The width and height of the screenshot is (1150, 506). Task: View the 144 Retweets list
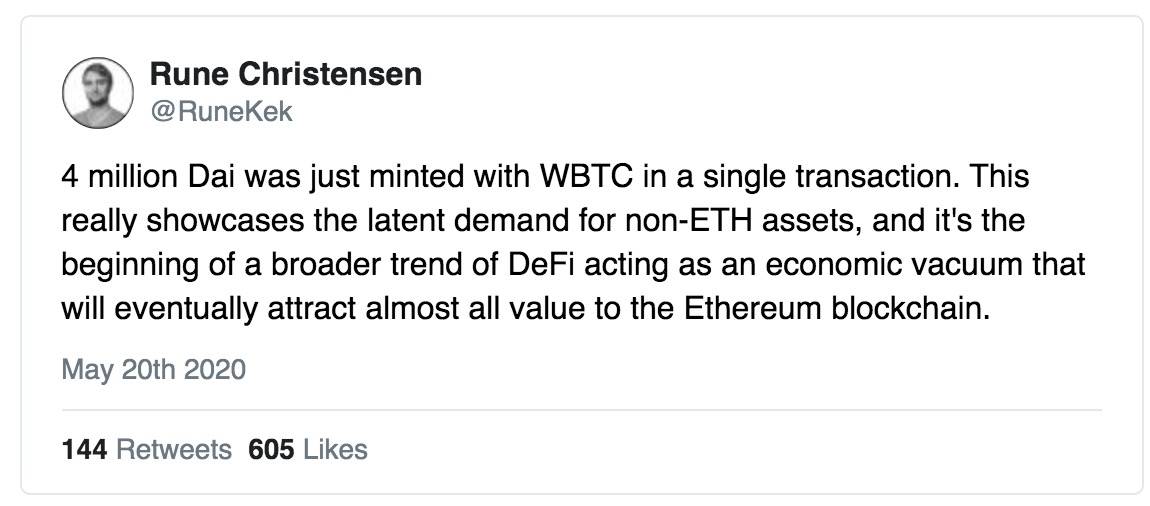[x=147, y=450]
